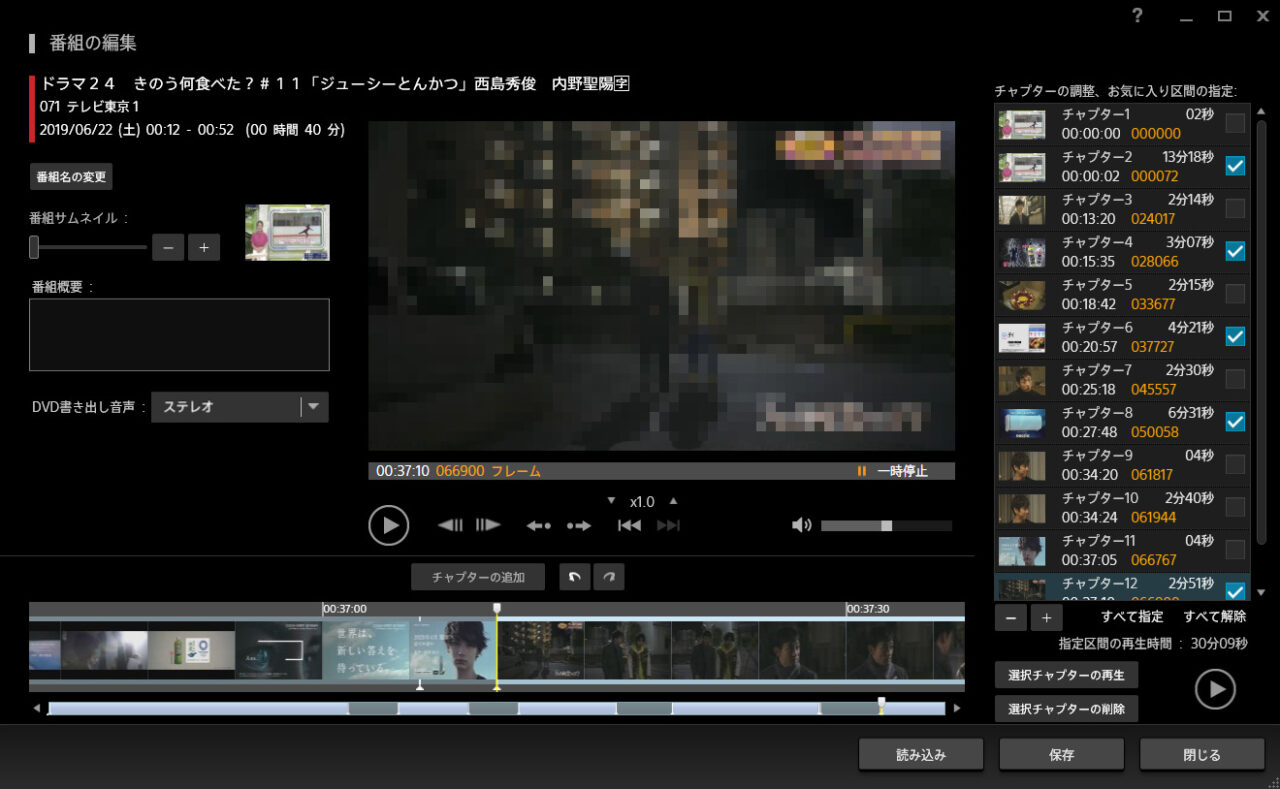Click the redo arrow button
This screenshot has width=1280, height=789.
[x=608, y=577]
